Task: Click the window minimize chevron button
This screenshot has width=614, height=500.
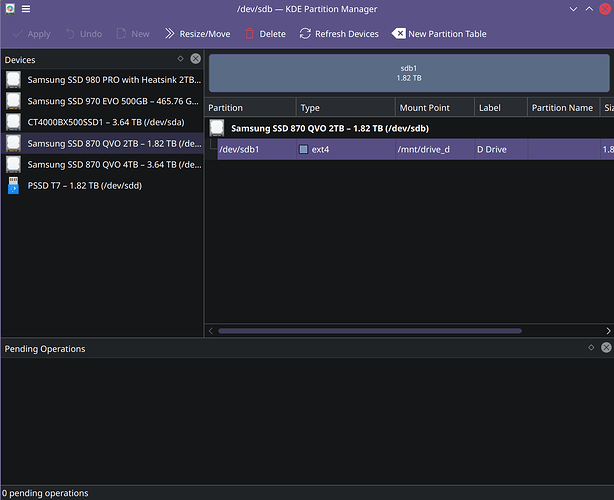Action: [x=573, y=9]
